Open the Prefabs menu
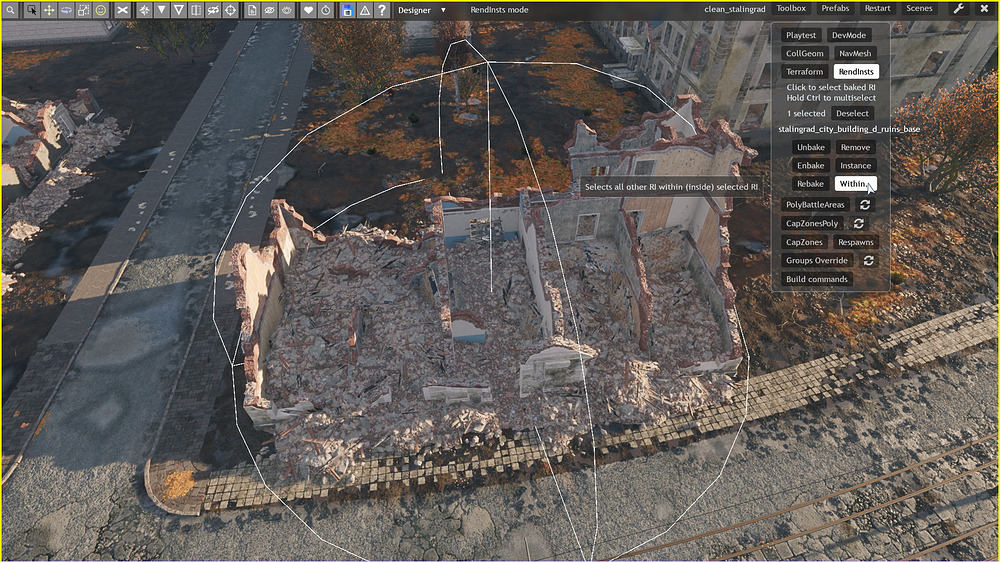Viewport: 1000px width, 562px height. tap(835, 9)
